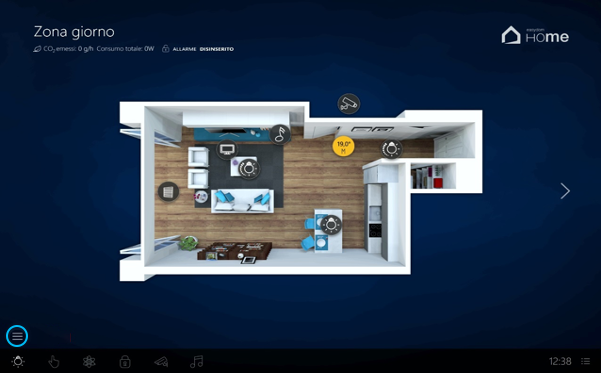Toggle the dining table light dial
Image resolution: width=601 pixels, height=373 pixels.
[x=331, y=224]
